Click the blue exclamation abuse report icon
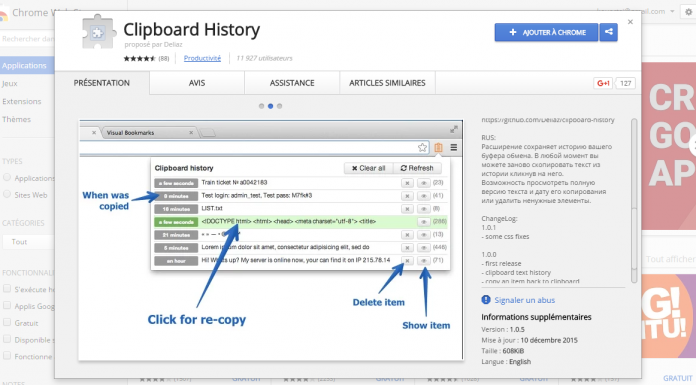 (486, 300)
